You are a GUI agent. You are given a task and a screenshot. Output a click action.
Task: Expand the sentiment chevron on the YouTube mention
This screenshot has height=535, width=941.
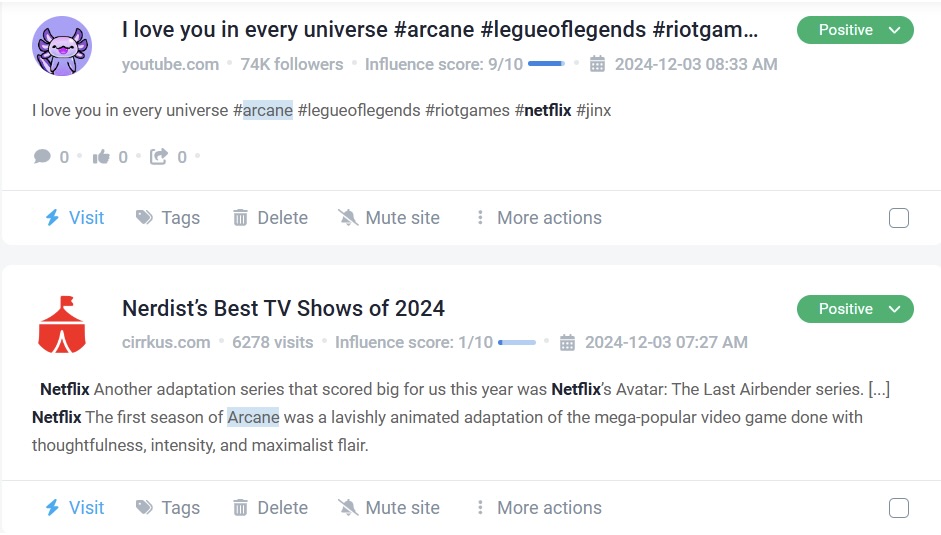pyautogui.click(x=895, y=30)
